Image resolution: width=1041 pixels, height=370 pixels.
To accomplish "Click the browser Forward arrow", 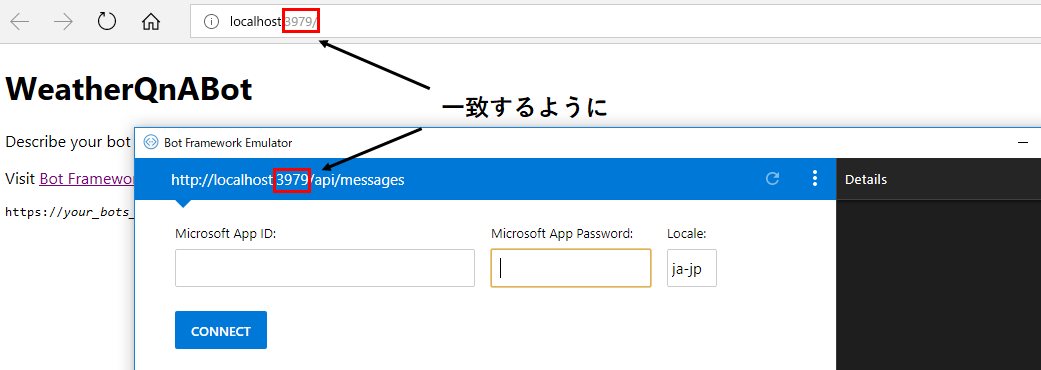I will pyautogui.click(x=63, y=22).
